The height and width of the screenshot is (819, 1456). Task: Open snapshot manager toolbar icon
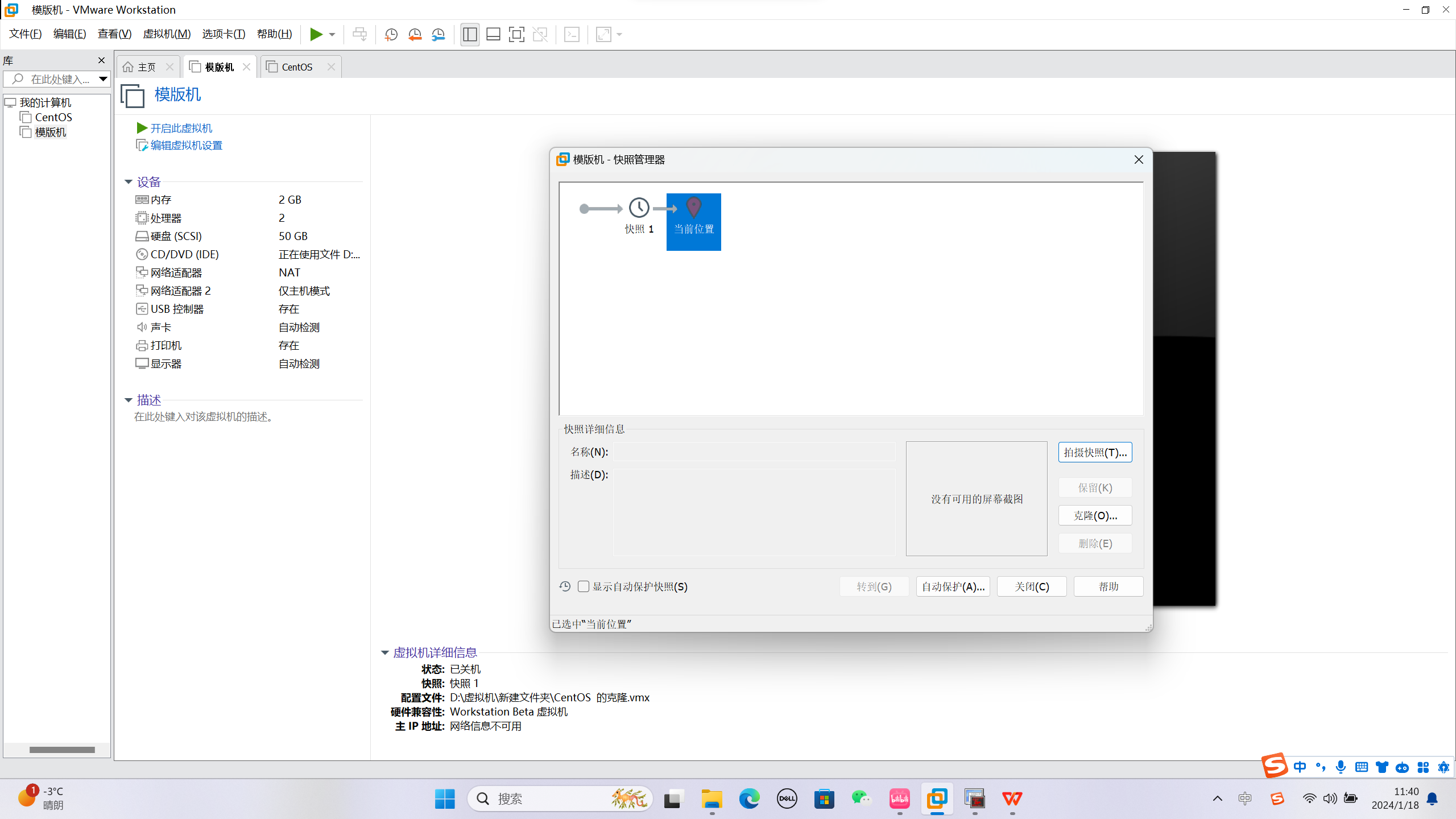point(438,35)
